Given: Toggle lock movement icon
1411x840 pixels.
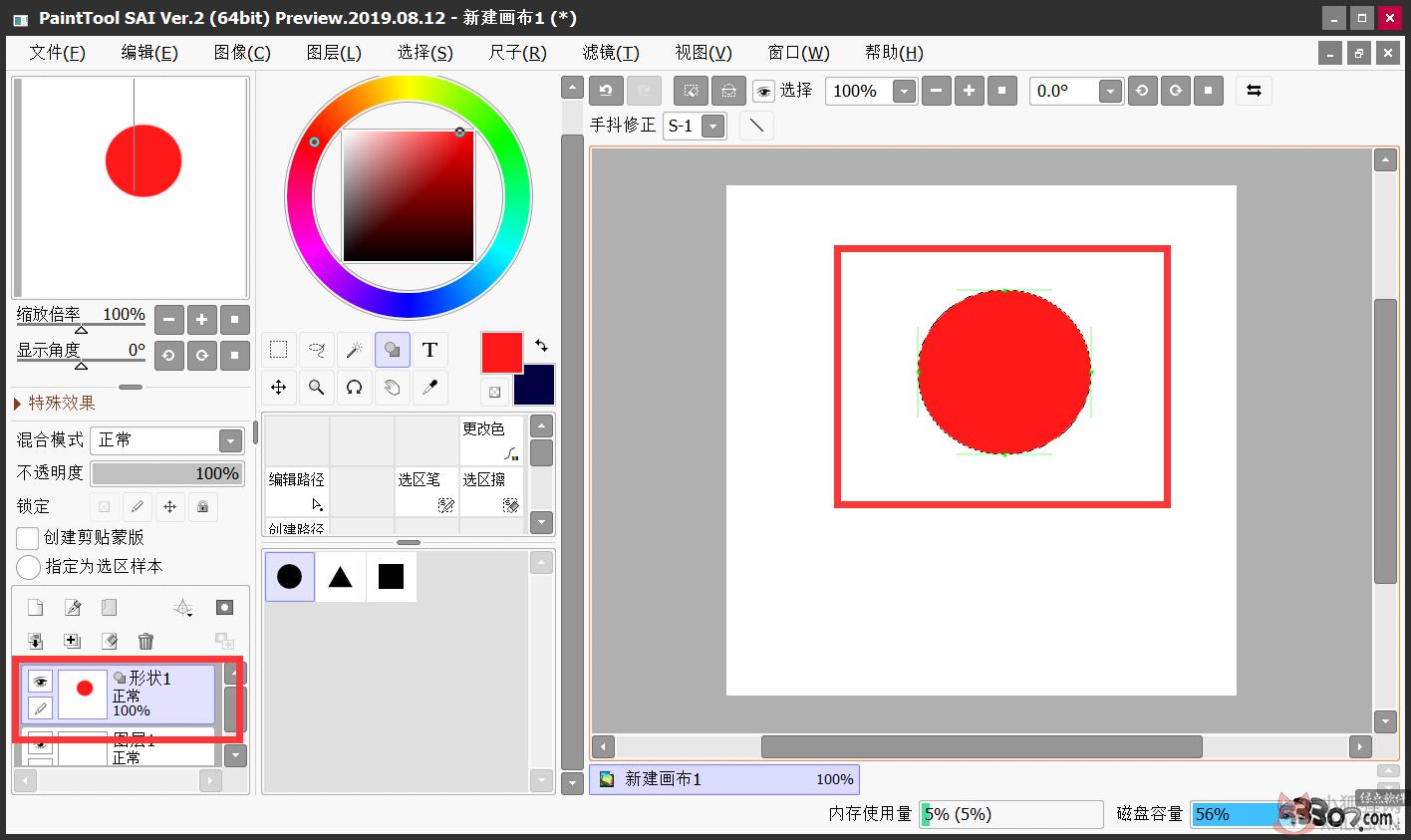Looking at the screenshot, I should tap(170, 506).
